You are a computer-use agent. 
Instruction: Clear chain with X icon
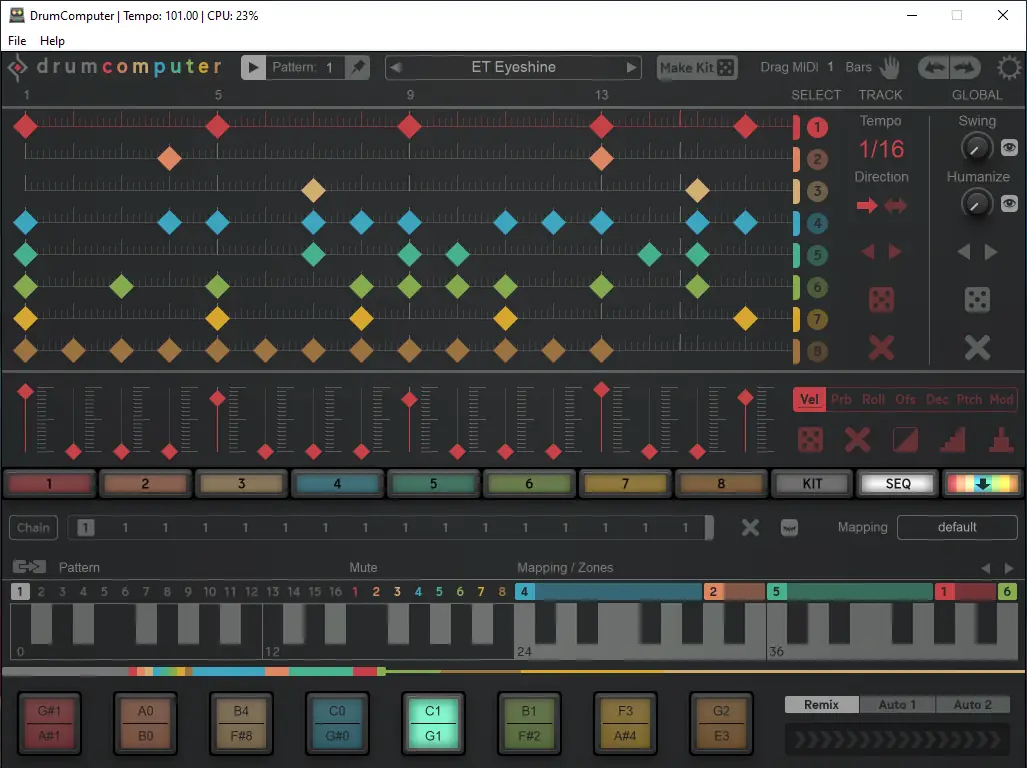(x=750, y=528)
